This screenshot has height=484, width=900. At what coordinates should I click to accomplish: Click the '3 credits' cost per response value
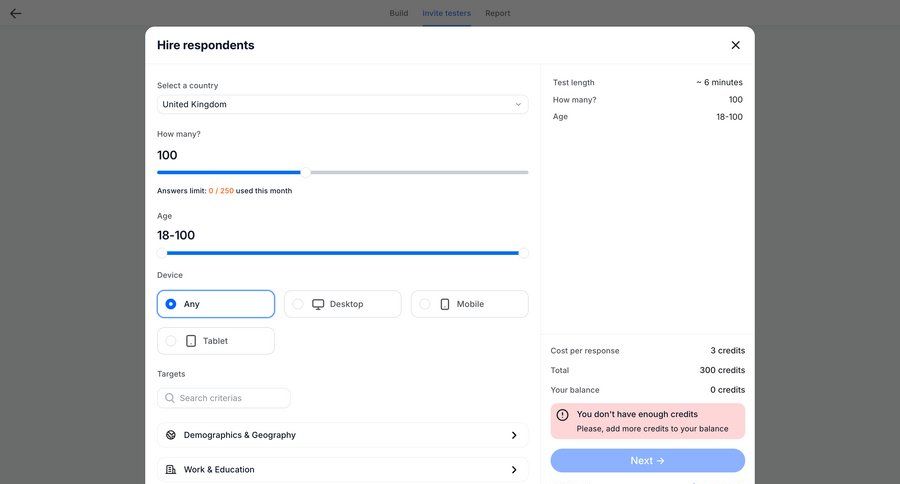pos(727,350)
